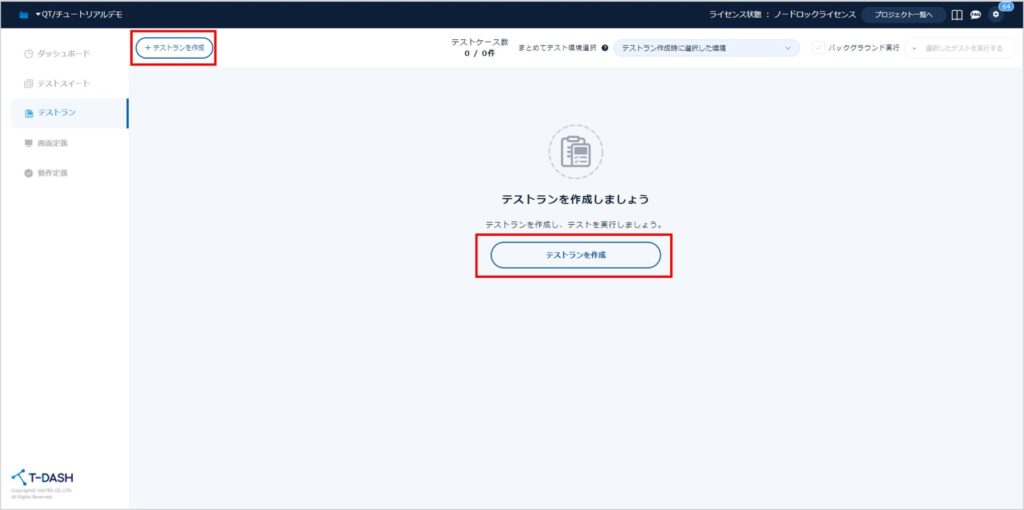Enable the バックグラウンド実行 checkbox
Viewport: 1024px width, 510px height.
tap(819, 48)
